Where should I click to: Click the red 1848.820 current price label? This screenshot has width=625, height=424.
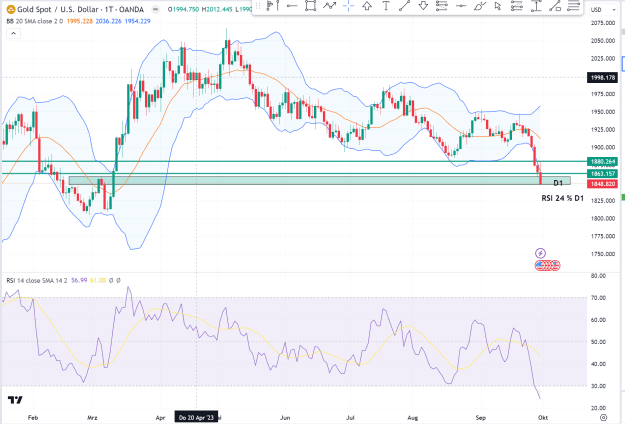coord(602,184)
